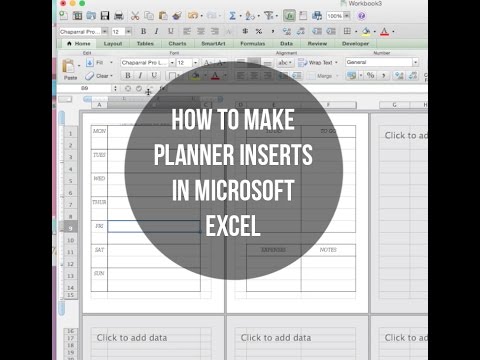The height and width of the screenshot is (360, 480).
Task: Click the New Workbook icon
Action: tap(63, 15)
